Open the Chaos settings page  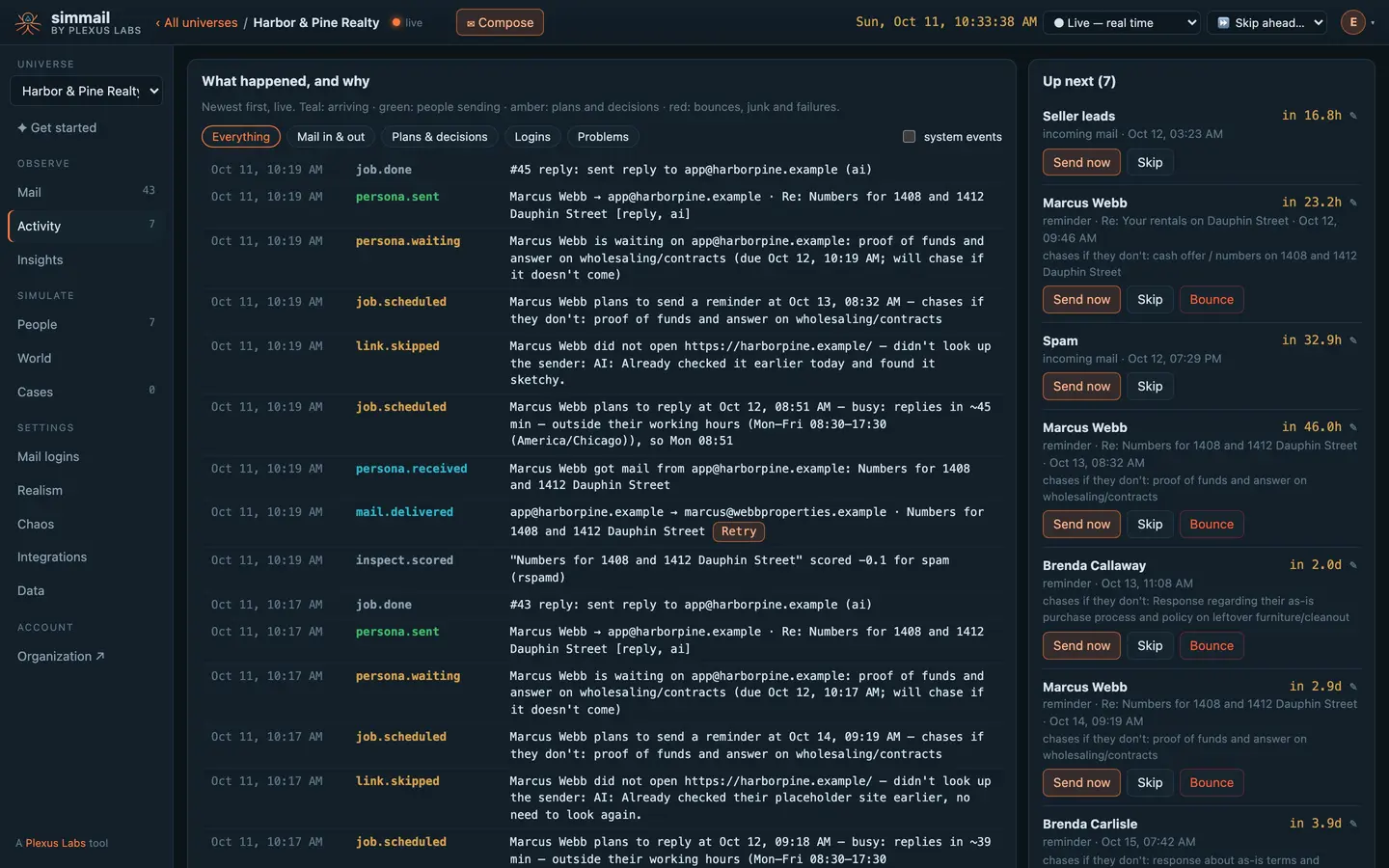(x=86, y=524)
